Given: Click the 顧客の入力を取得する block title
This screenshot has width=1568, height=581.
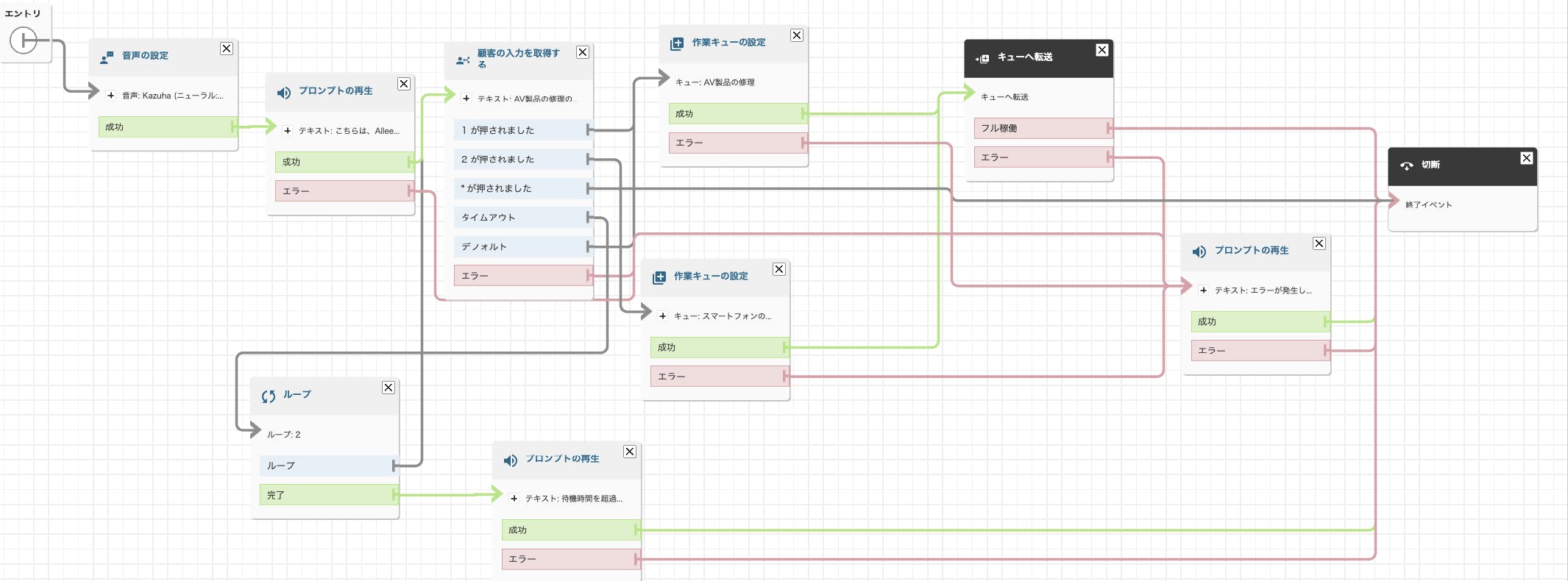Looking at the screenshot, I should click(518, 58).
